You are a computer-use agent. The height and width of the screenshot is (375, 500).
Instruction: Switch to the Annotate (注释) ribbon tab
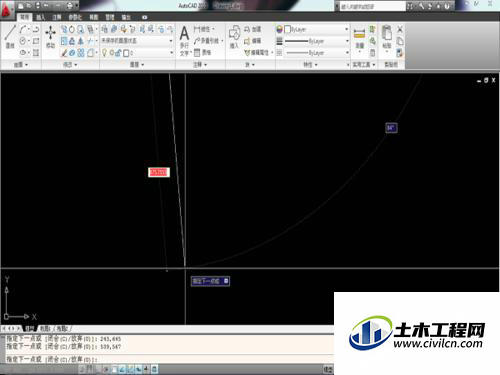57,17
